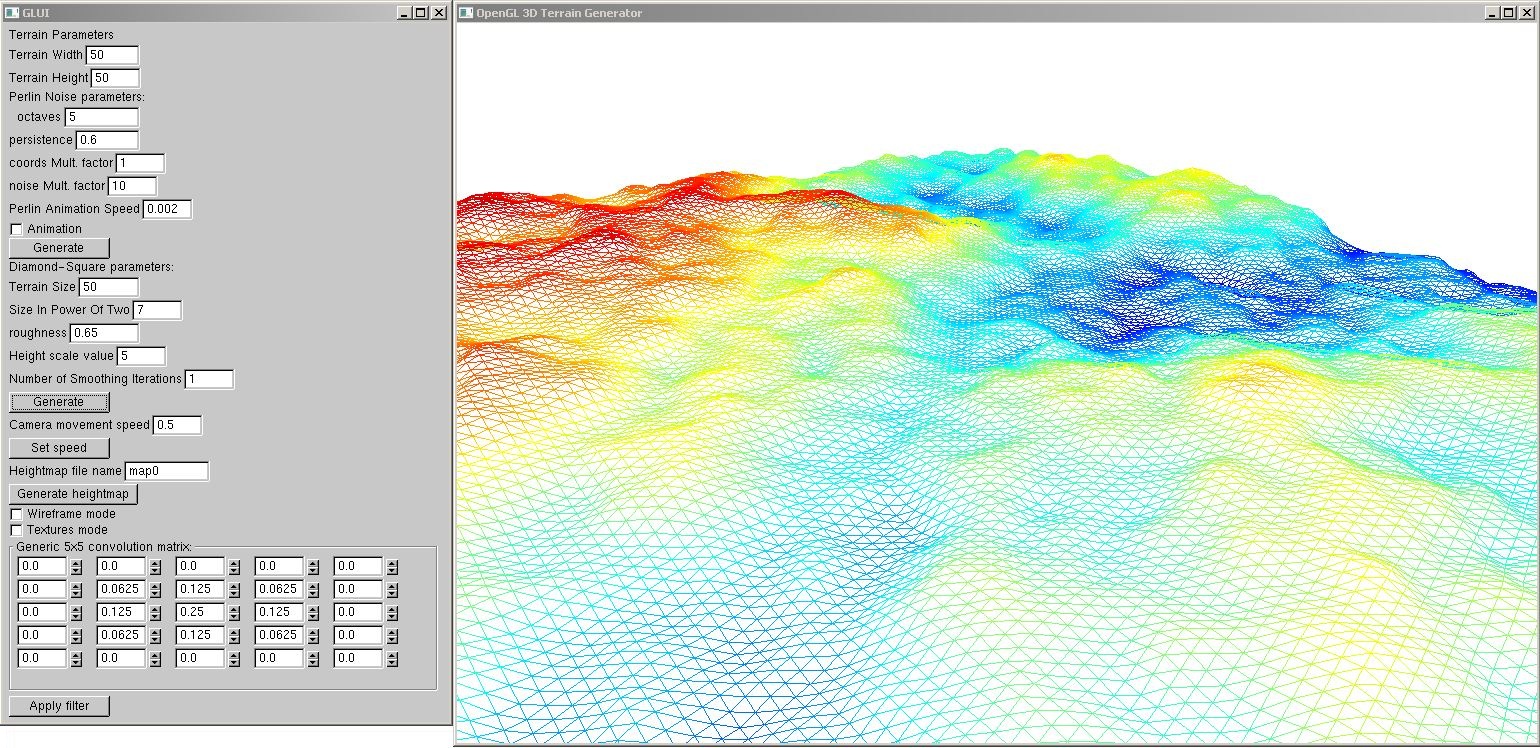Click the noise Mult. factor field
Screen dimensions: 1540x748
point(133,186)
